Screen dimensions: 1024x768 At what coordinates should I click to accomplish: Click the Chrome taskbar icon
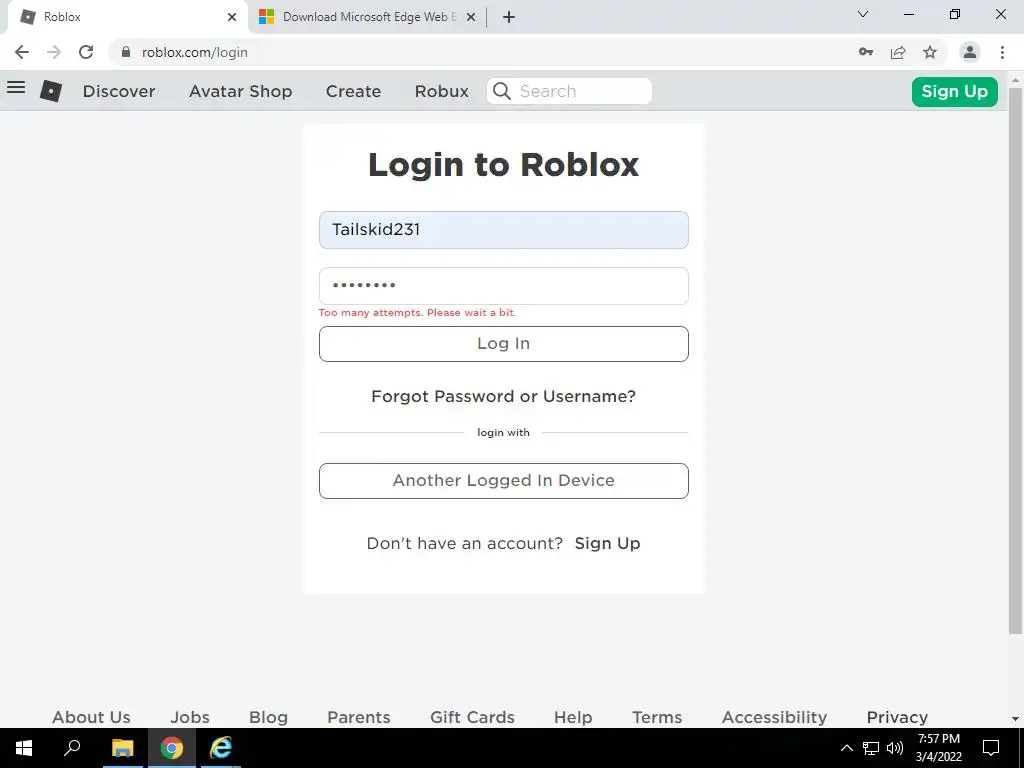pyautogui.click(x=172, y=748)
